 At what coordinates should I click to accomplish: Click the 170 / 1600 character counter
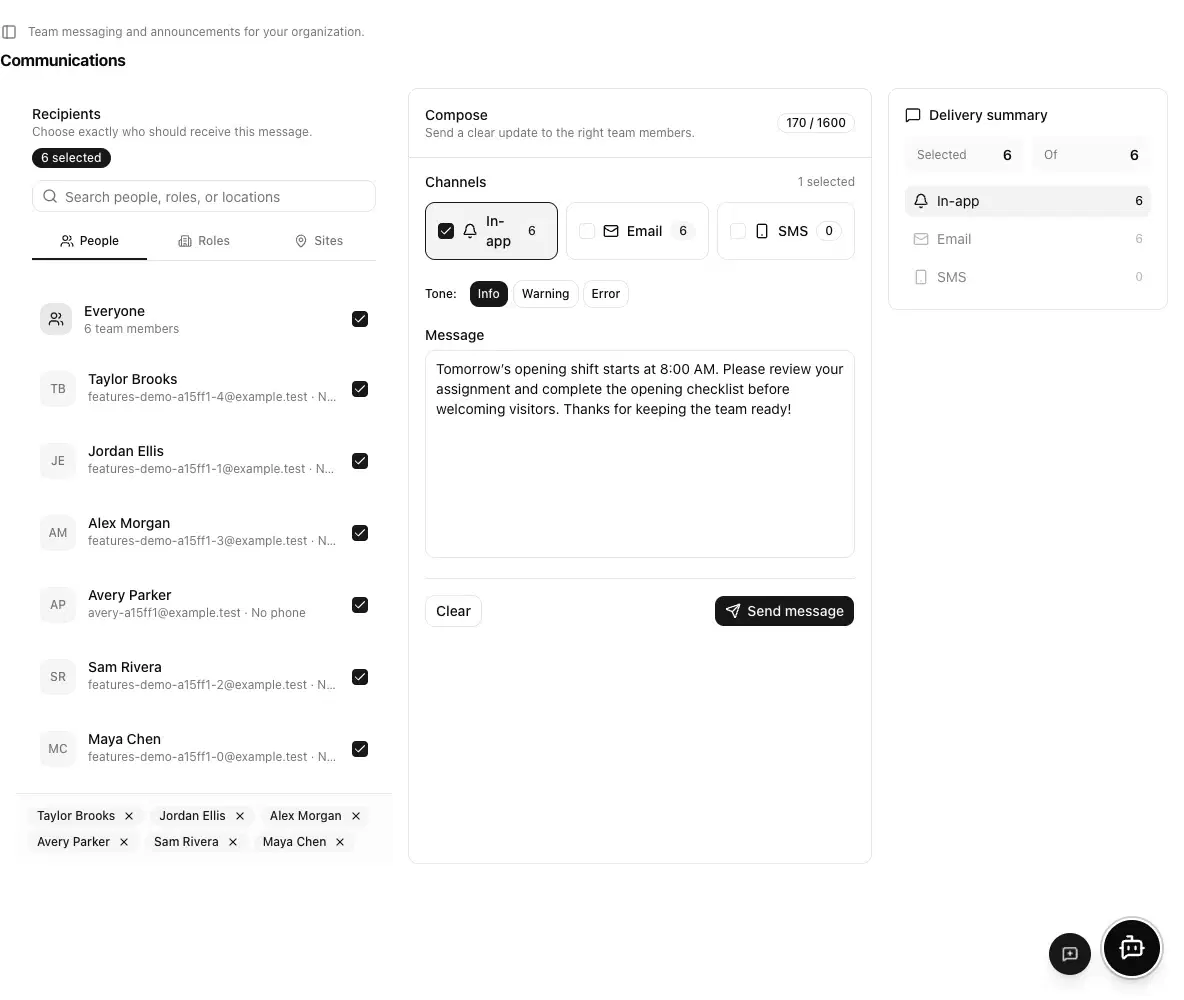pos(816,123)
